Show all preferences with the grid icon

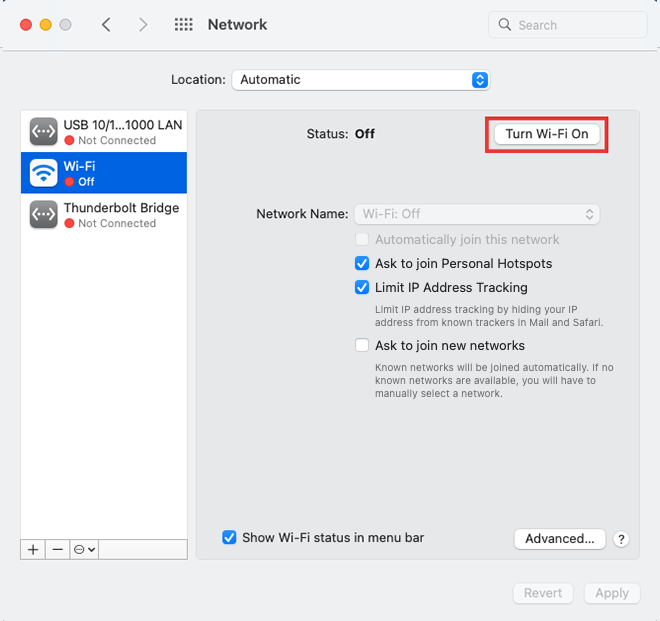184,25
